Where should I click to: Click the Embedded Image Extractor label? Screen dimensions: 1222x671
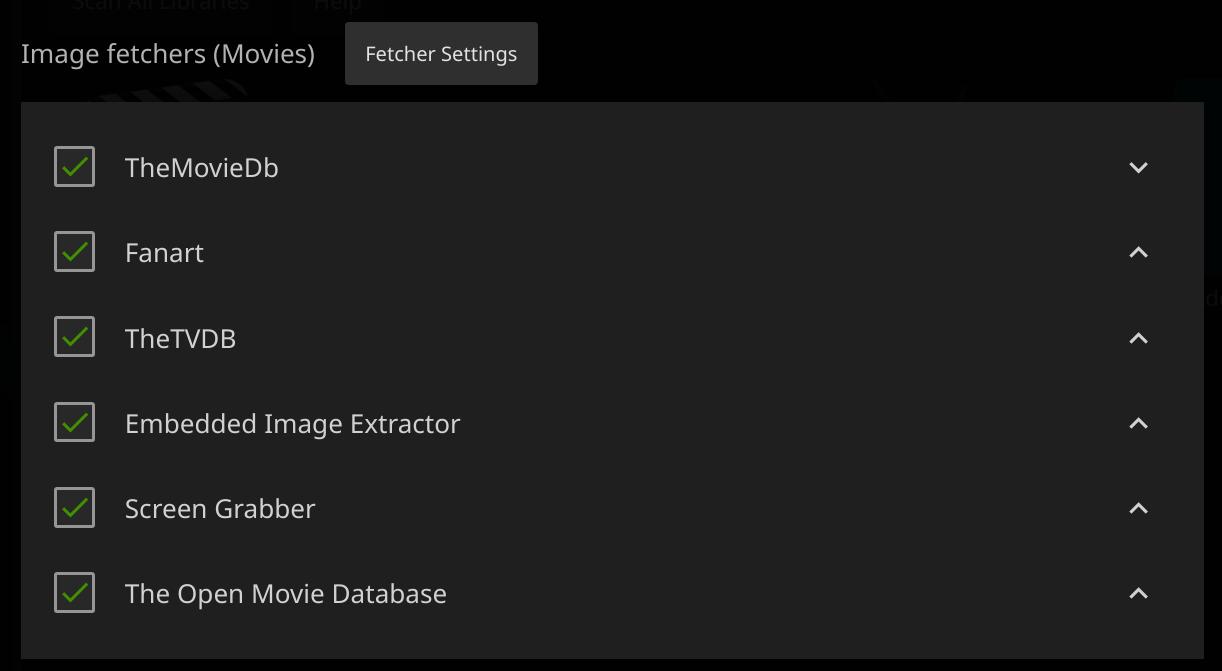[x=292, y=424]
